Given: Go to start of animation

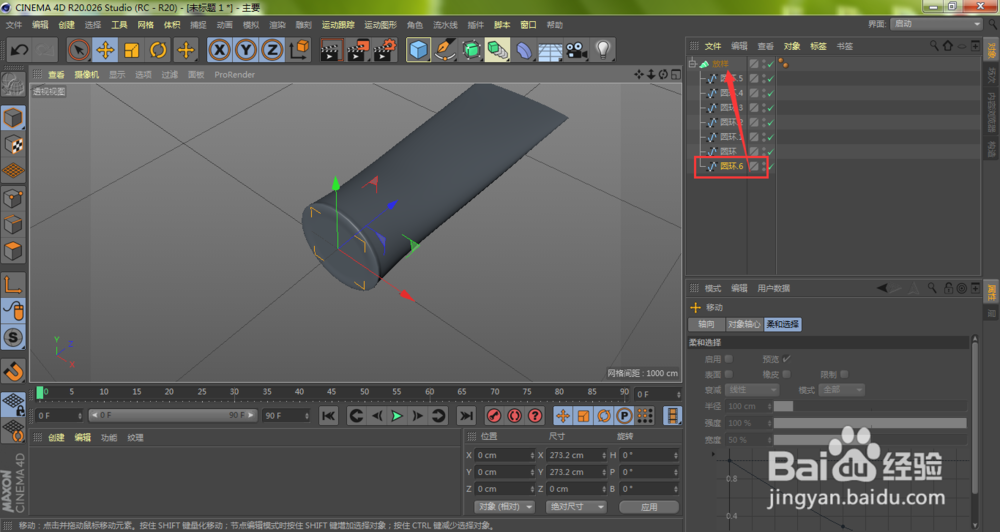Looking at the screenshot, I should 328,416.
